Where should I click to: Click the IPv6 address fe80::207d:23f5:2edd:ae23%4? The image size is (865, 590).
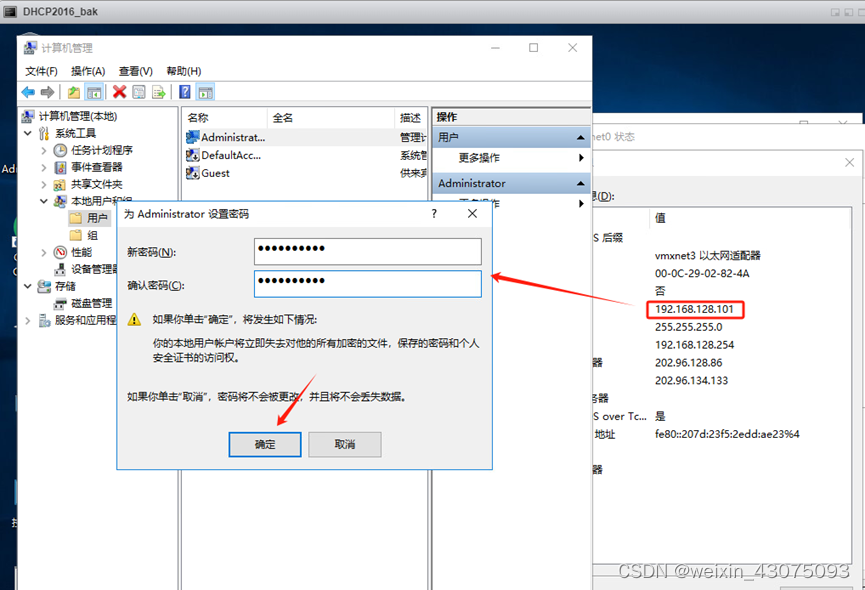point(727,434)
